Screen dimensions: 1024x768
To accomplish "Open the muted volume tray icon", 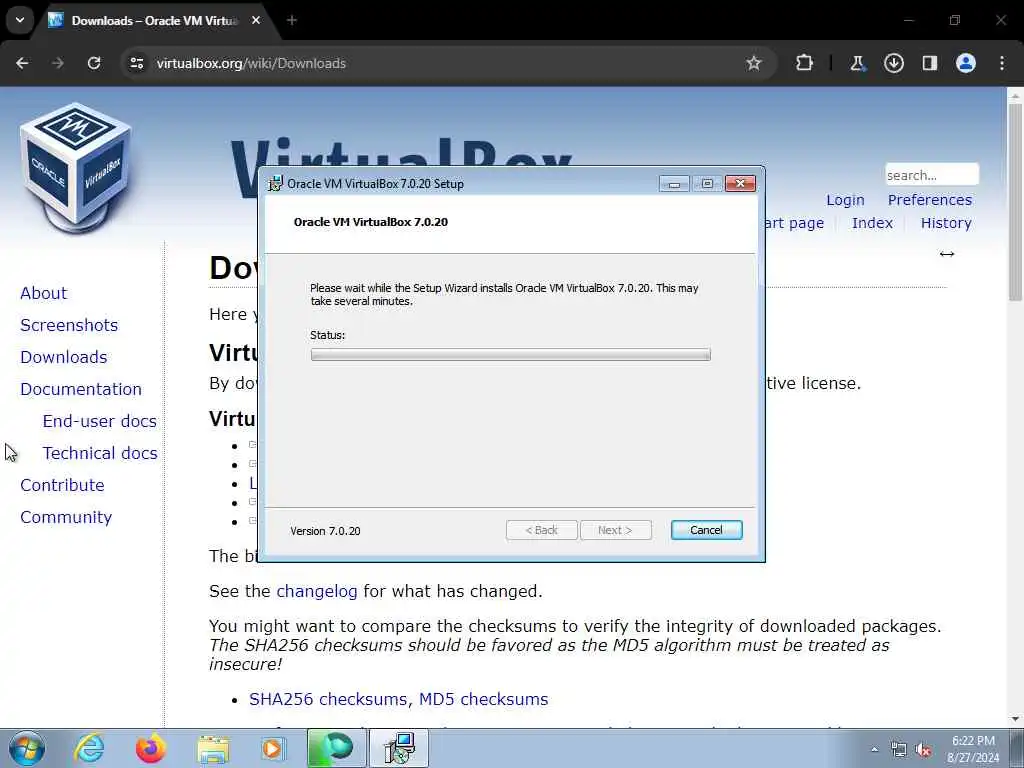I will (923, 750).
